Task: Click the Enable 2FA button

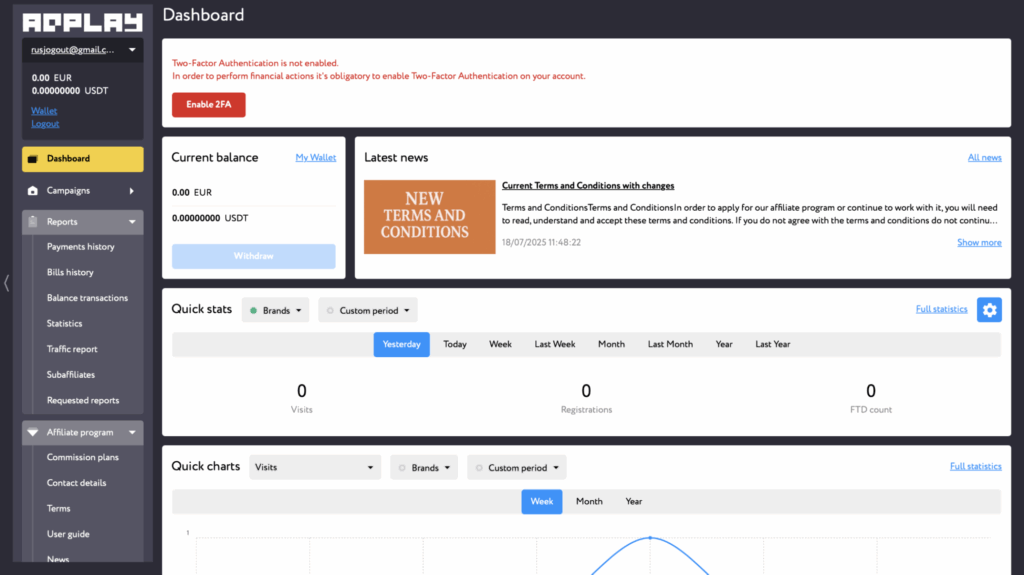Action: click(x=208, y=104)
